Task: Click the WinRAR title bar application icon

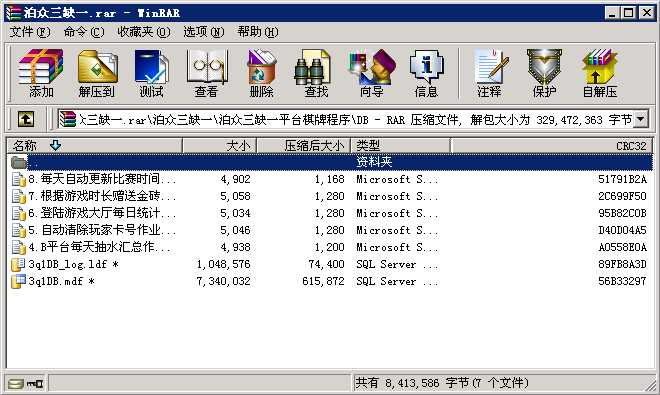Action: (x=13, y=13)
